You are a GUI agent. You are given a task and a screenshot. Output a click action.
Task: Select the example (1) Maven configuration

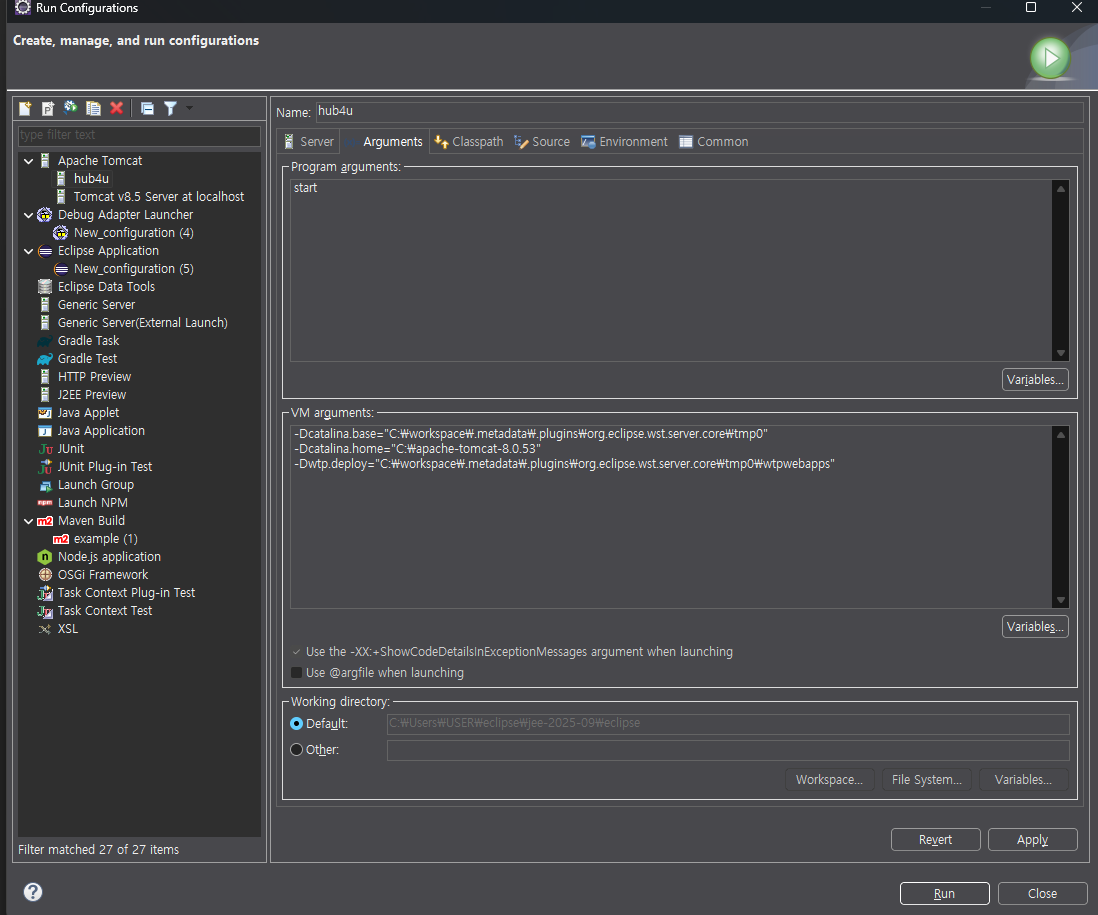click(x=106, y=538)
